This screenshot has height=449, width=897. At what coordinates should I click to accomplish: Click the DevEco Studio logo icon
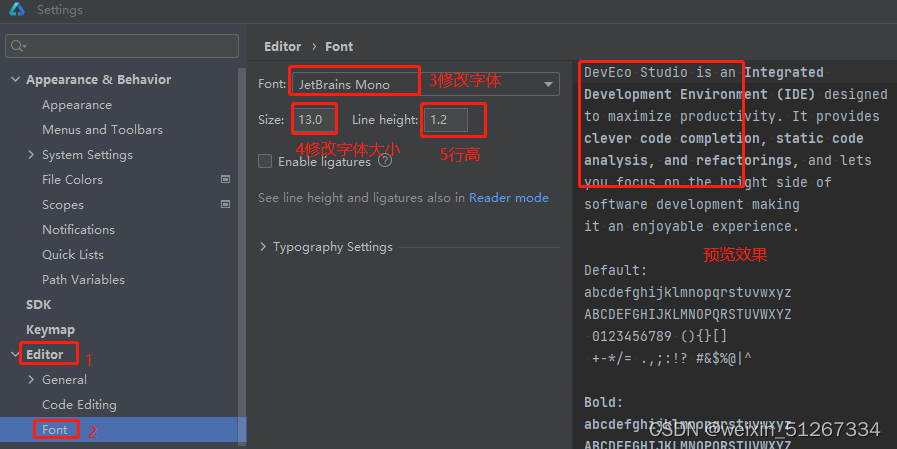pos(17,9)
